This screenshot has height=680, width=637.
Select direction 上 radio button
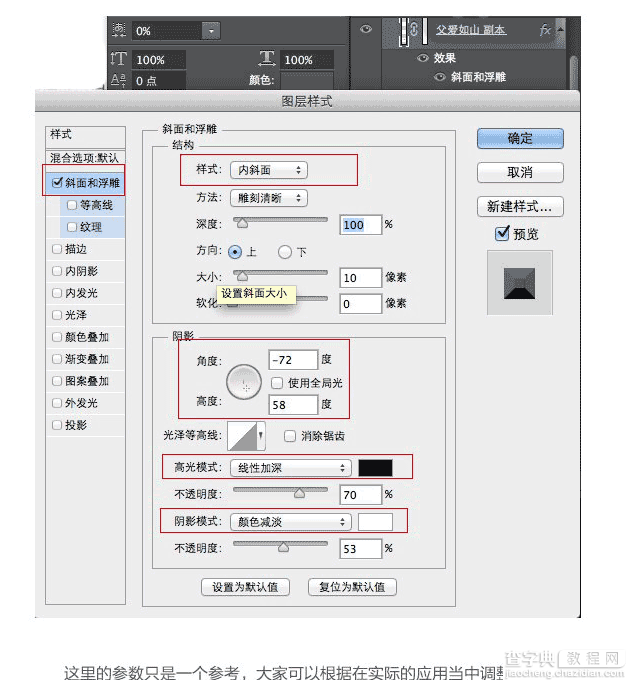point(235,252)
